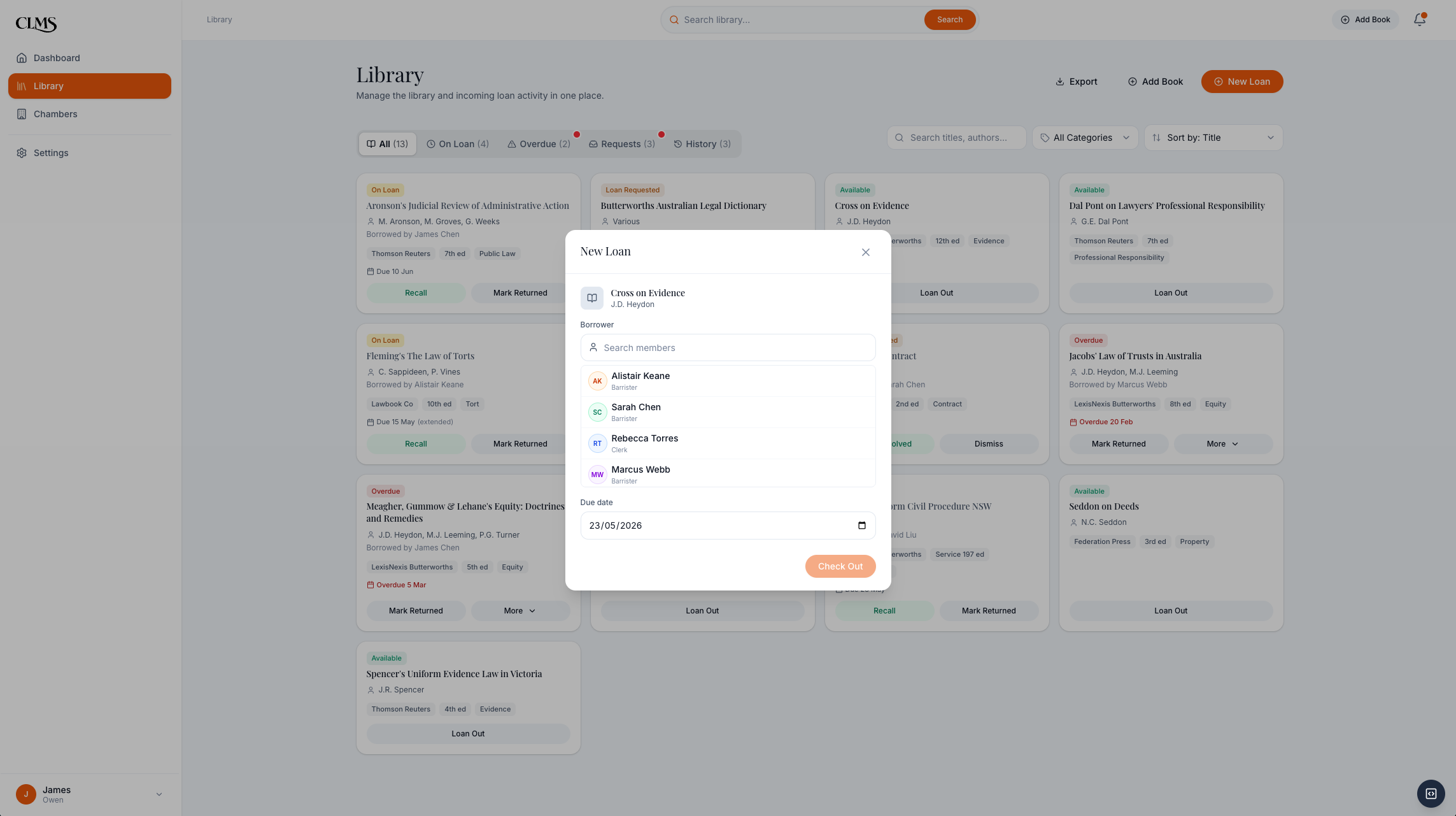1456x816 pixels.
Task: Loan out Spencer's Uniform Evidence Law
Action: (468, 734)
